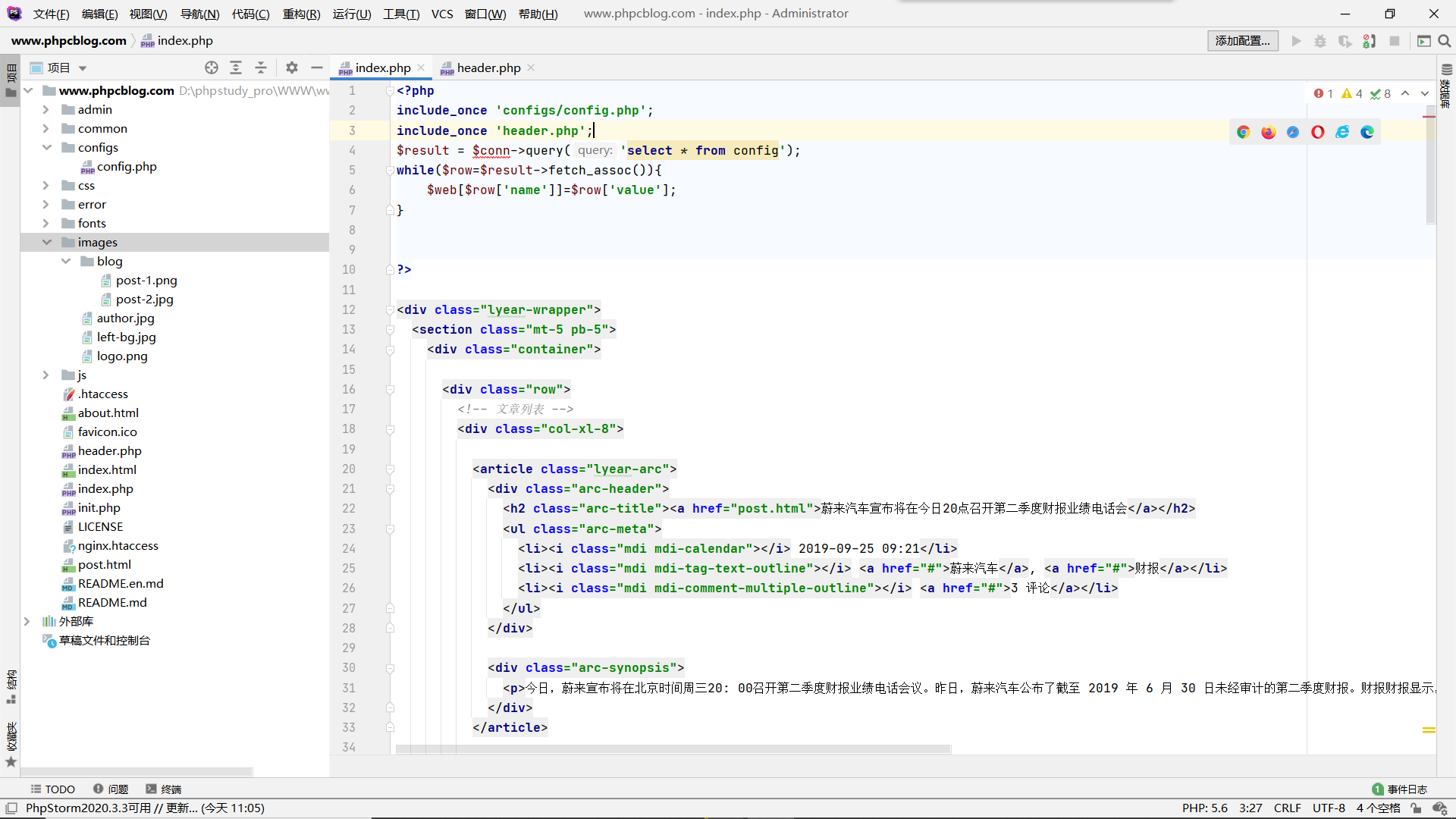Select config.php in project tree
1456x819 pixels.
(127, 166)
